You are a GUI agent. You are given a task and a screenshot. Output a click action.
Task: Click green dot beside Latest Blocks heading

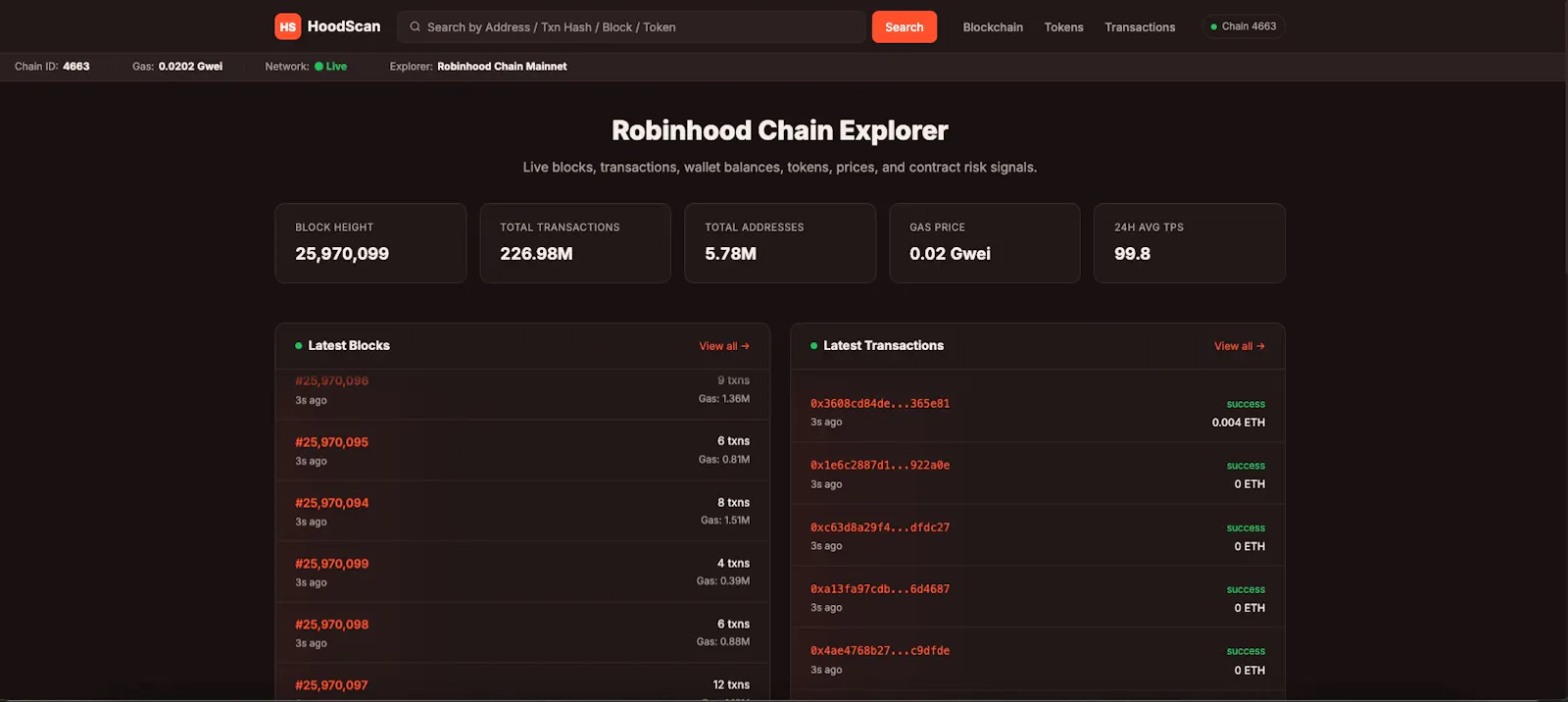pos(299,346)
